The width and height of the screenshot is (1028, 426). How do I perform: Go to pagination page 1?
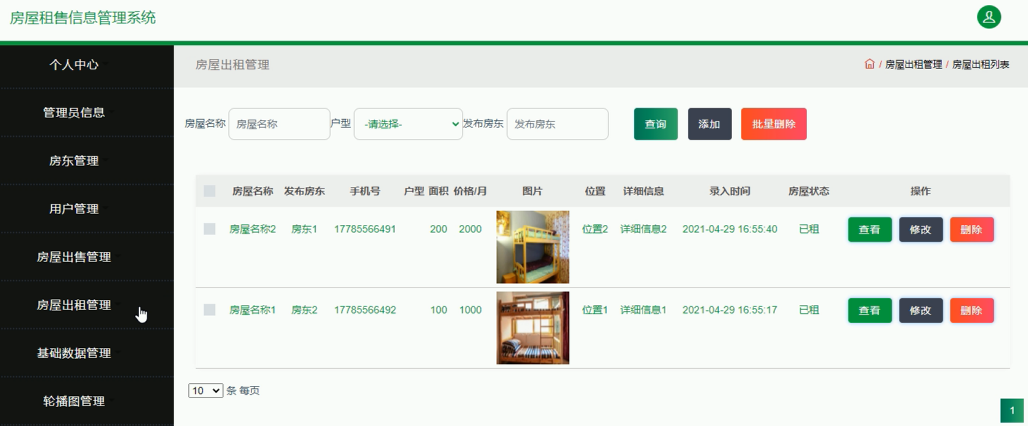click(1012, 410)
